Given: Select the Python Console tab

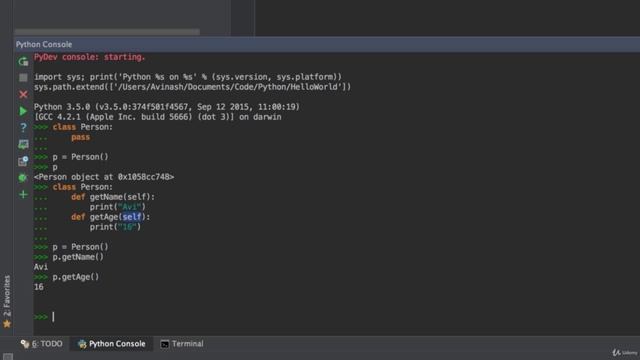Looking at the screenshot, I should pos(111,344).
